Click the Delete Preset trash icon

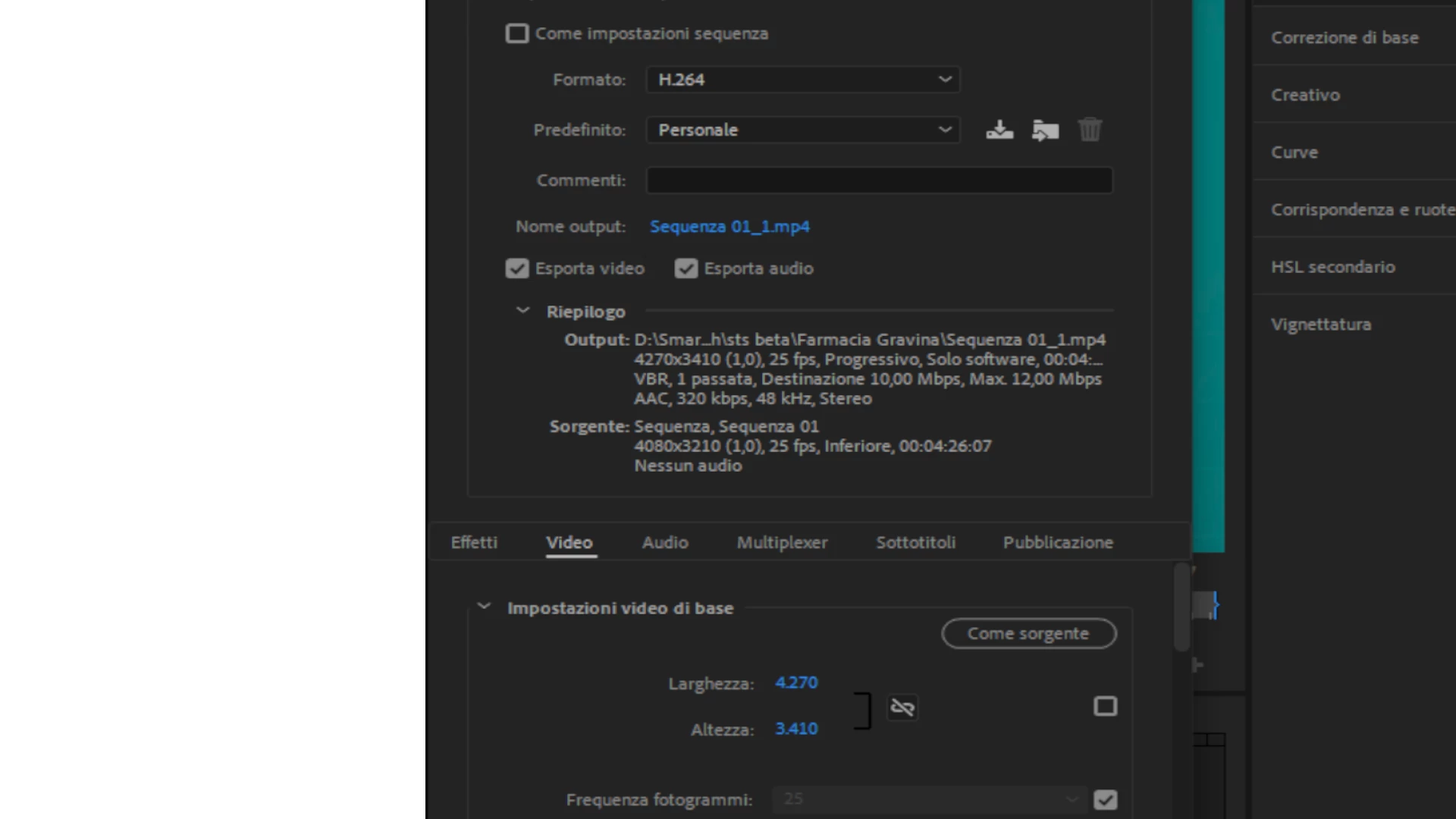(x=1090, y=130)
